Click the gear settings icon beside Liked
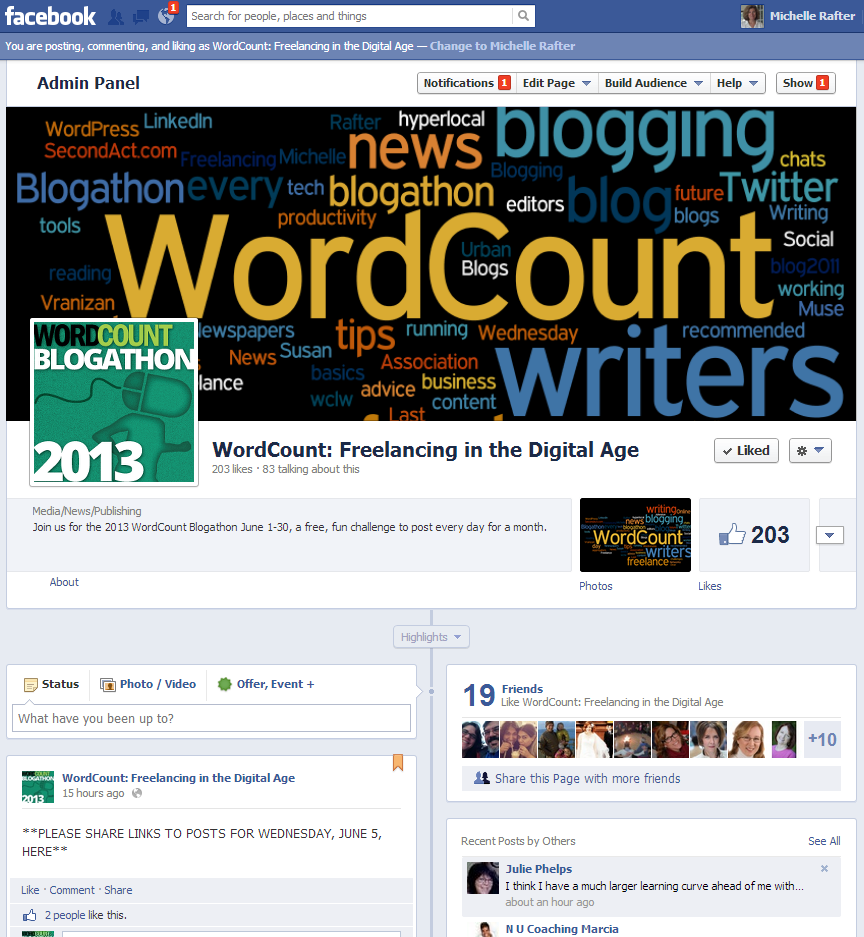The height and width of the screenshot is (937, 864). tap(810, 451)
